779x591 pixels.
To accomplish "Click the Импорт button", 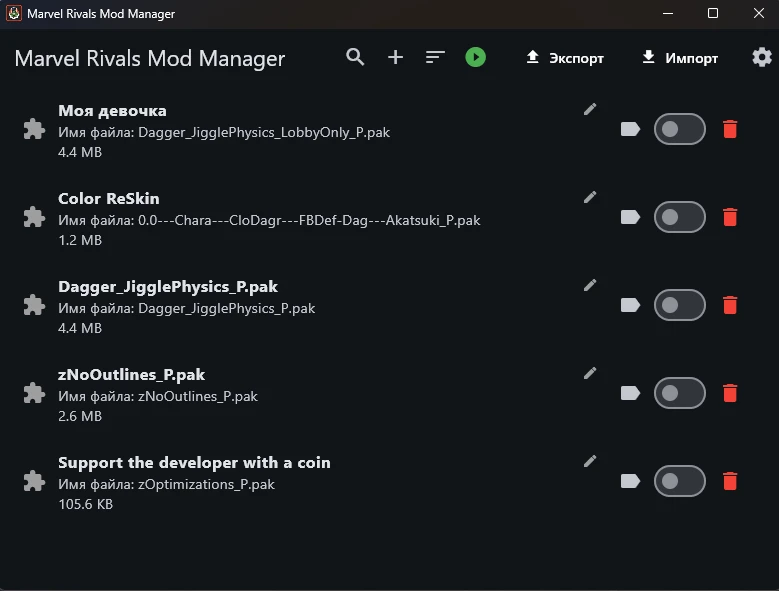I will 680,58.
